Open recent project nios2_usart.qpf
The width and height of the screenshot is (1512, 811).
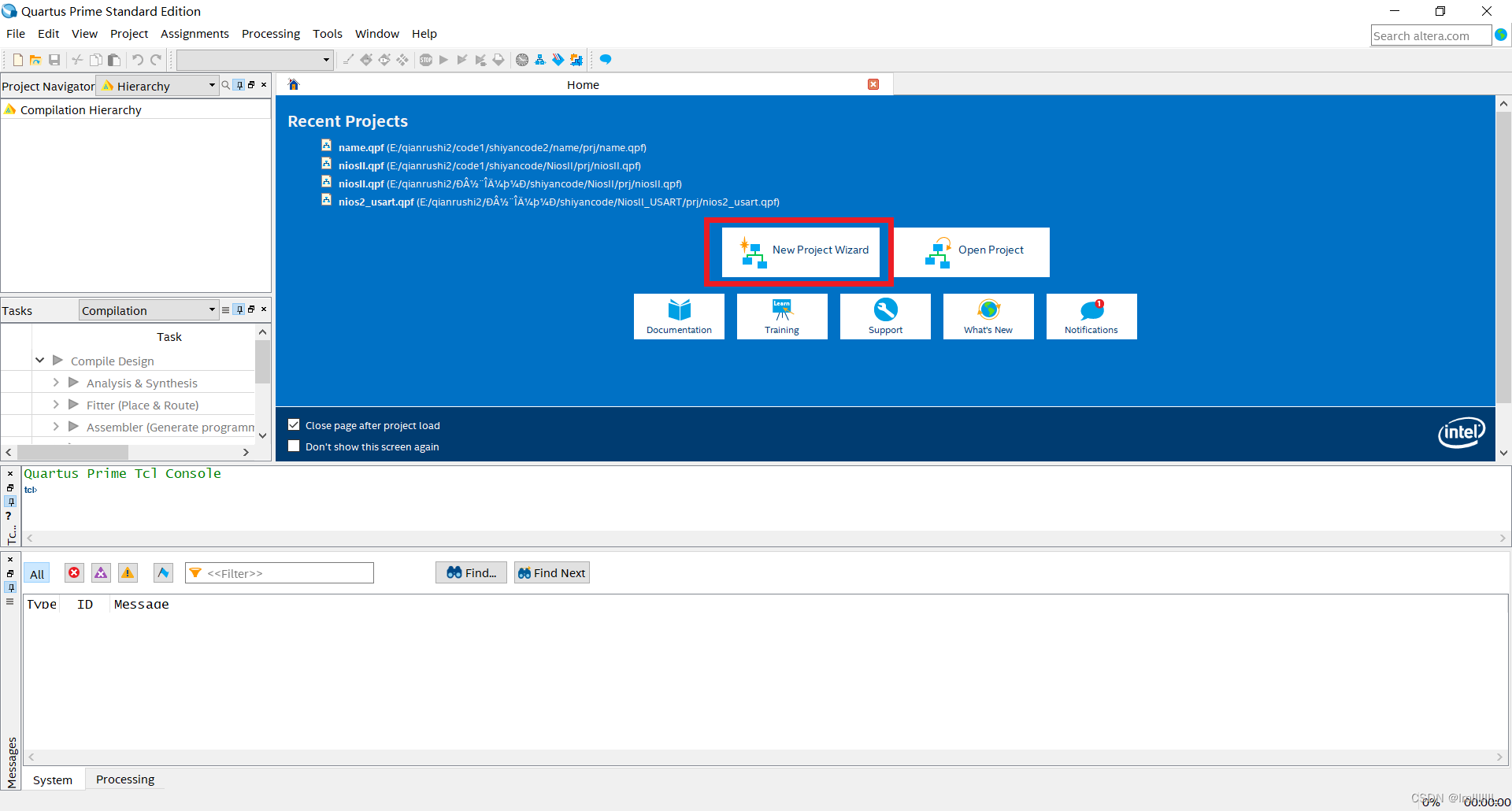558,202
